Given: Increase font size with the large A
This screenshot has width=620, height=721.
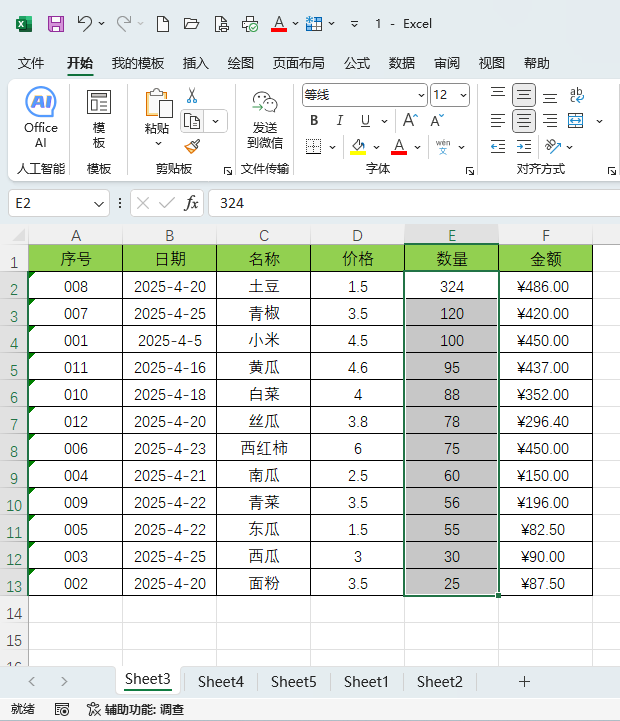Looking at the screenshot, I should point(410,120).
